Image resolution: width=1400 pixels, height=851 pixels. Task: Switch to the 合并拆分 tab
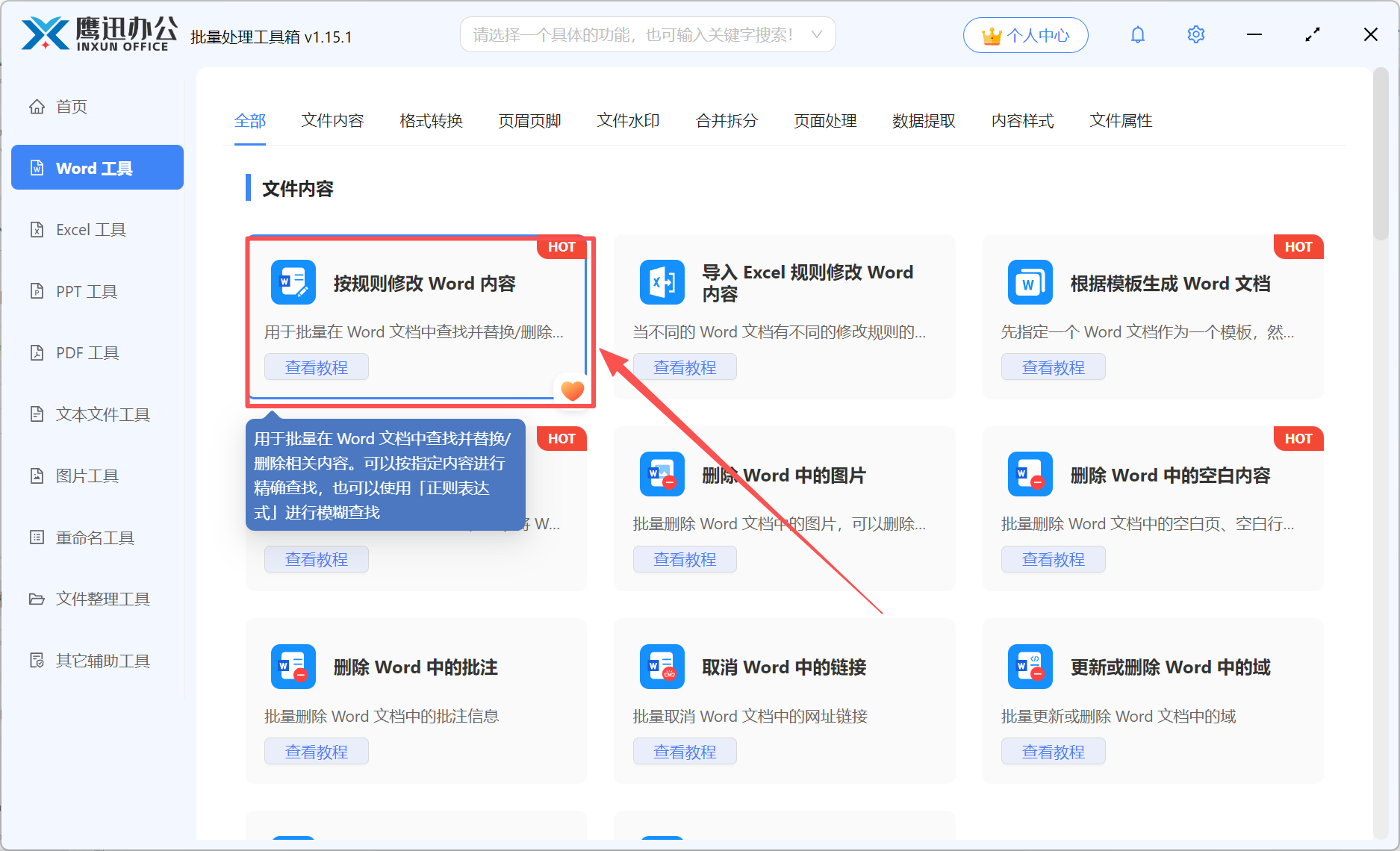[727, 121]
